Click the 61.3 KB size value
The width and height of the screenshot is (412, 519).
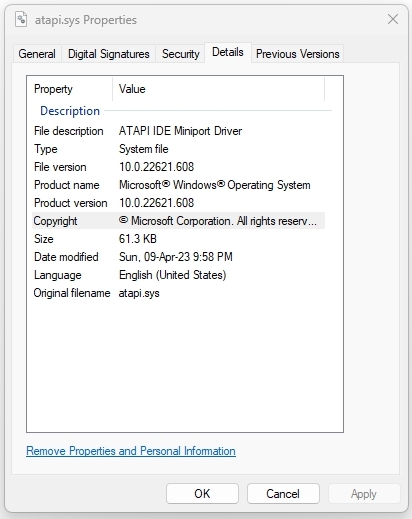tap(138, 239)
